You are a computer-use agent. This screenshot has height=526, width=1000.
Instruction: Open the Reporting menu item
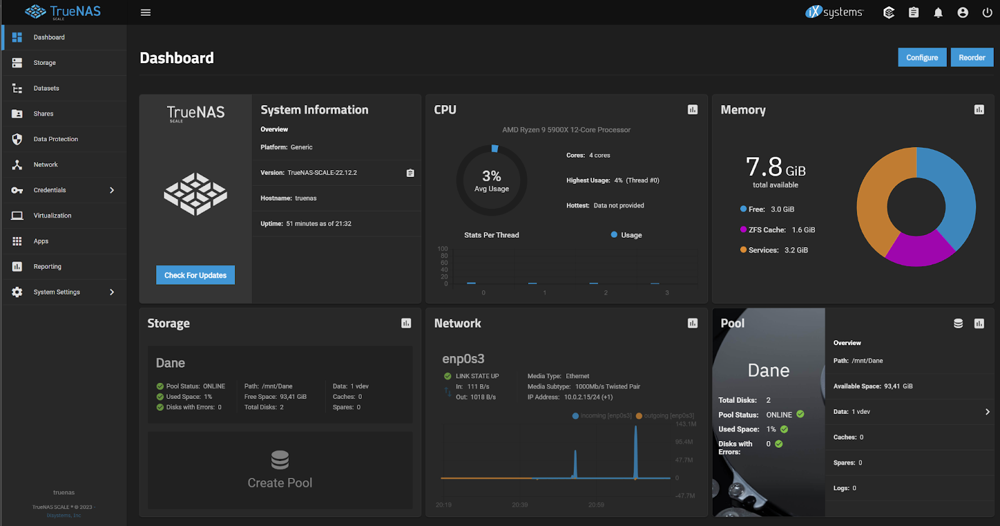64,267
